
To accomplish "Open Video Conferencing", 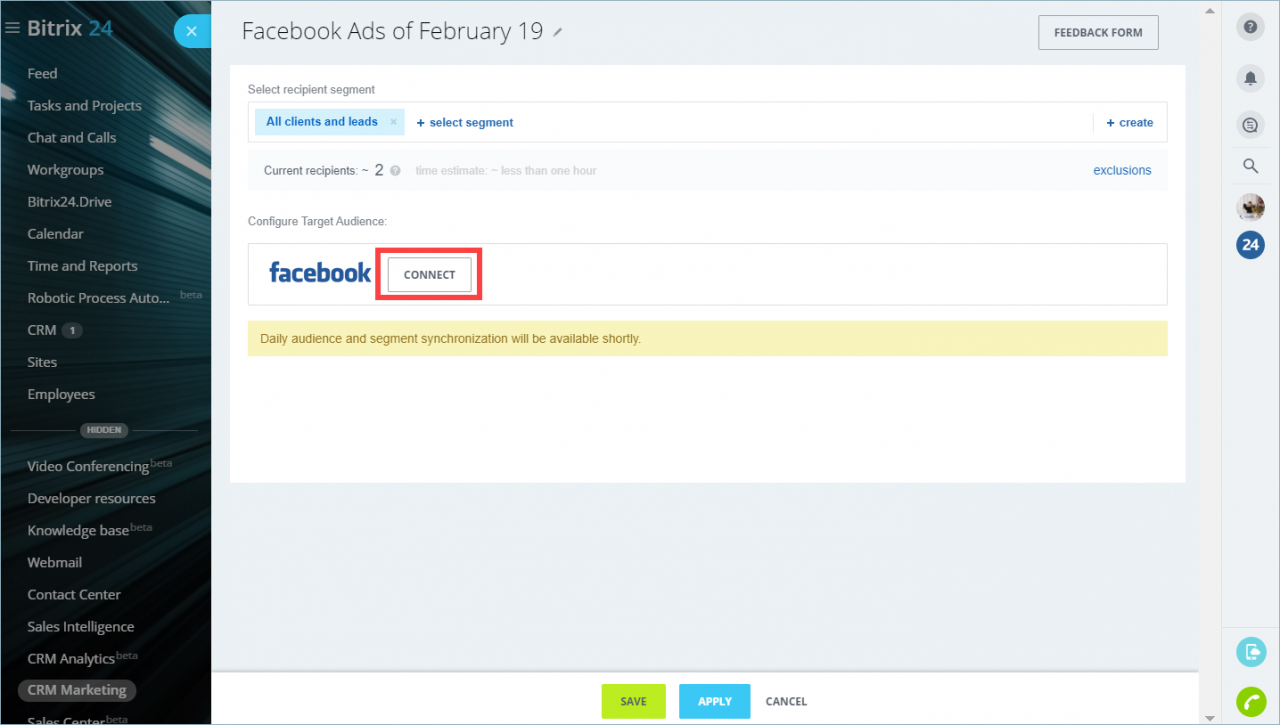I will (x=88, y=466).
